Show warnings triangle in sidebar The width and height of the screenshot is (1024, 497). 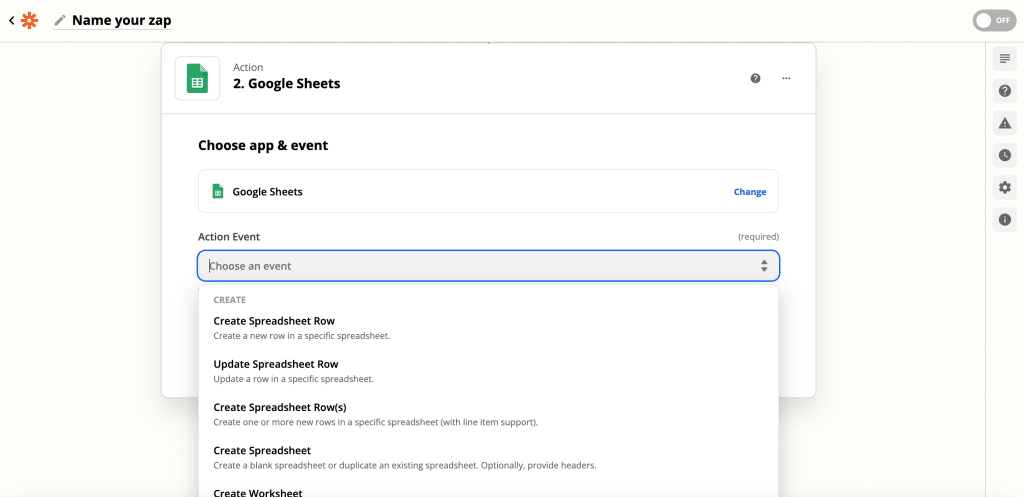[1004, 123]
